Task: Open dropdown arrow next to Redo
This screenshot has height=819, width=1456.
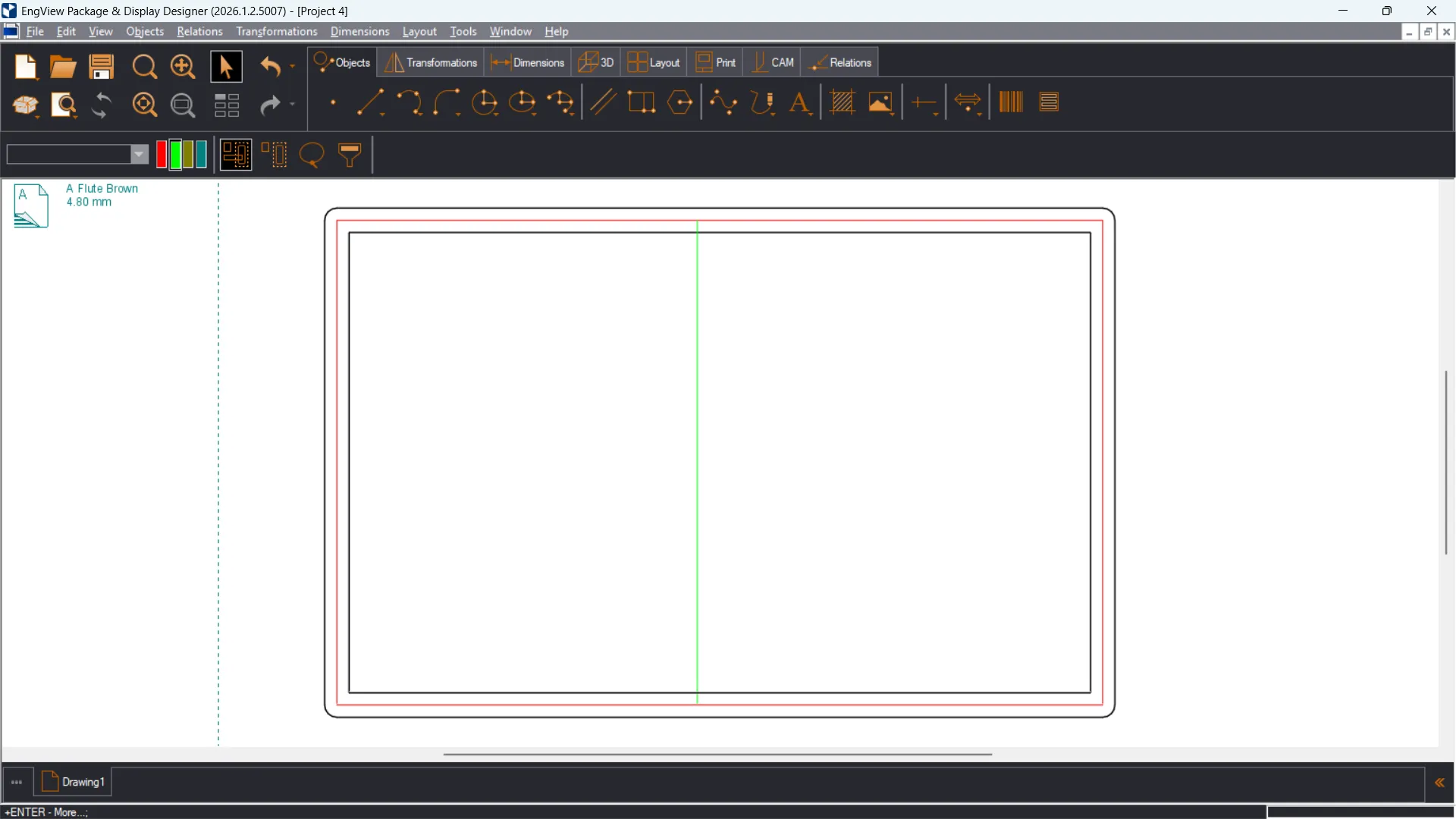Action: (293, 105)
